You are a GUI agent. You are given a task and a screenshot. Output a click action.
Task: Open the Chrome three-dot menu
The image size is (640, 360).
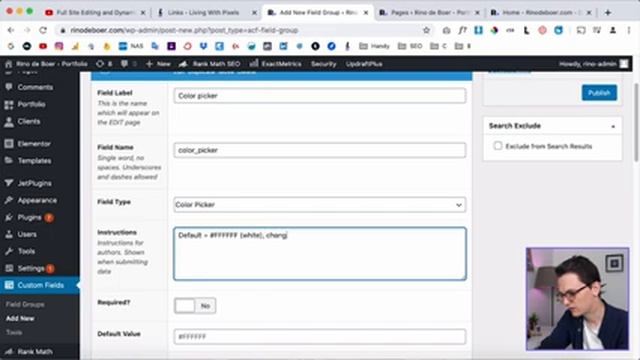coord(629,30)
